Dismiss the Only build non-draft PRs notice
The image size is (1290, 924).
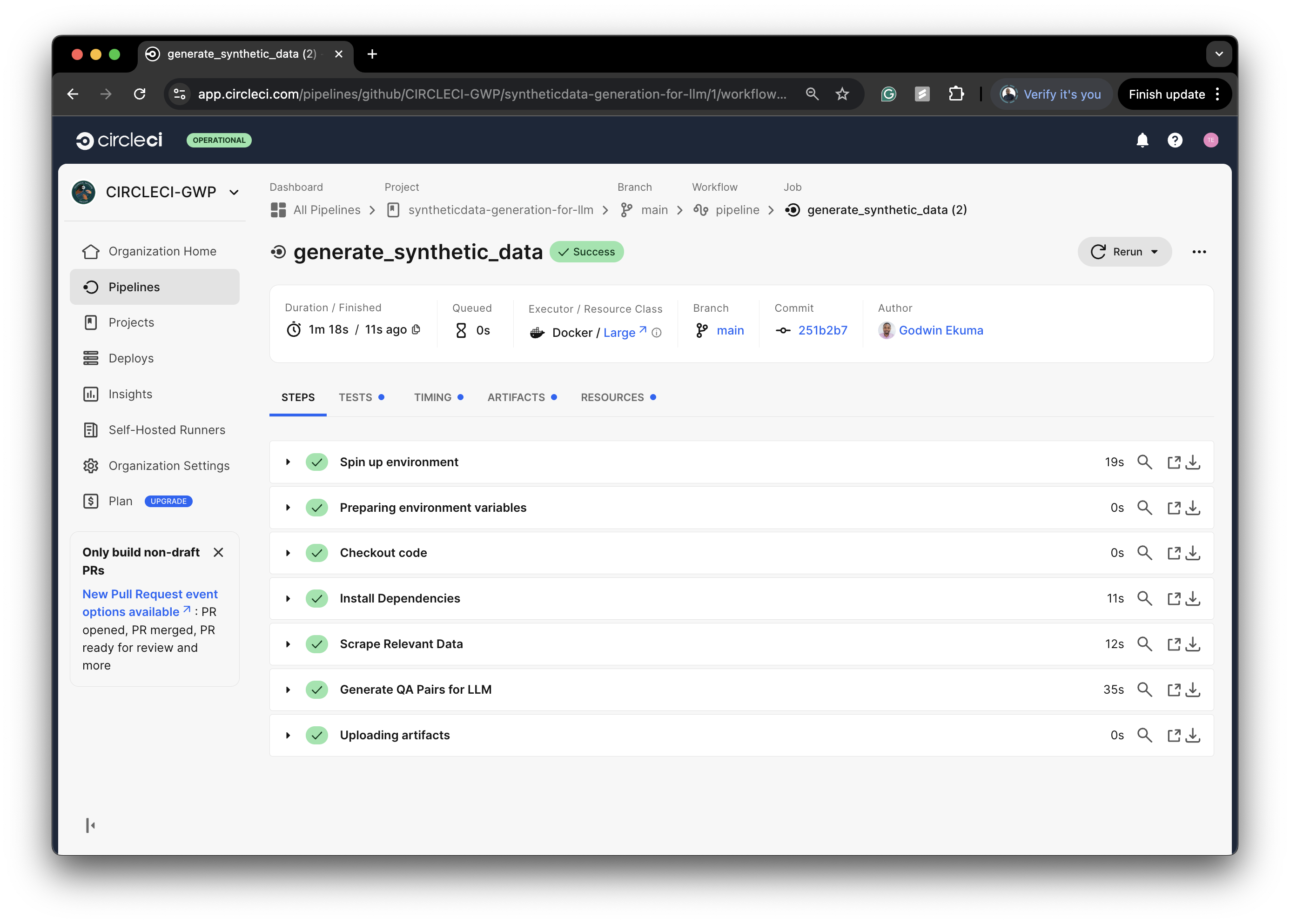(x=218, y=552)
